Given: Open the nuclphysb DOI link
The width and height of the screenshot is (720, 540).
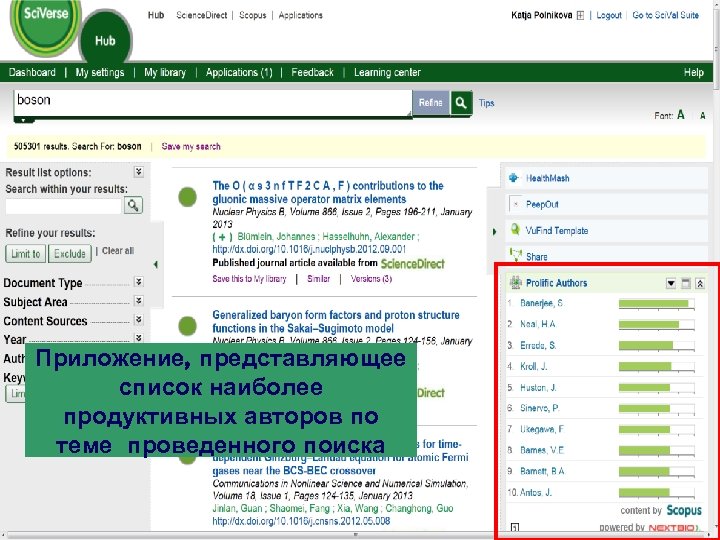Looking at the screenshot, I should tap(309, 249).
